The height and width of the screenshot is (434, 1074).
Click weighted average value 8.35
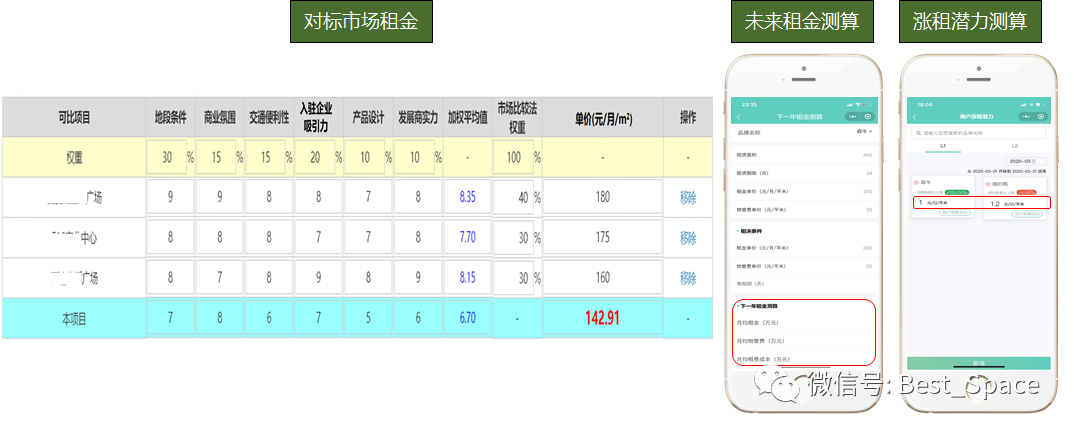468,198
